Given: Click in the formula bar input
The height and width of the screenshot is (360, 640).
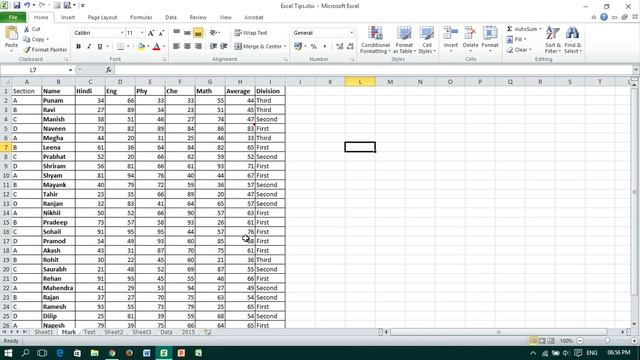Looking at the screenshot, I should coord(373,70).
